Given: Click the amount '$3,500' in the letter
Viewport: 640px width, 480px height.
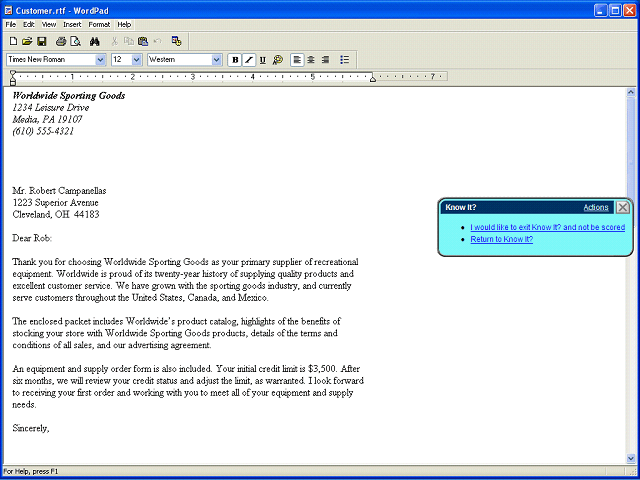Looking at the screenshot, I should tap(322, 369).
